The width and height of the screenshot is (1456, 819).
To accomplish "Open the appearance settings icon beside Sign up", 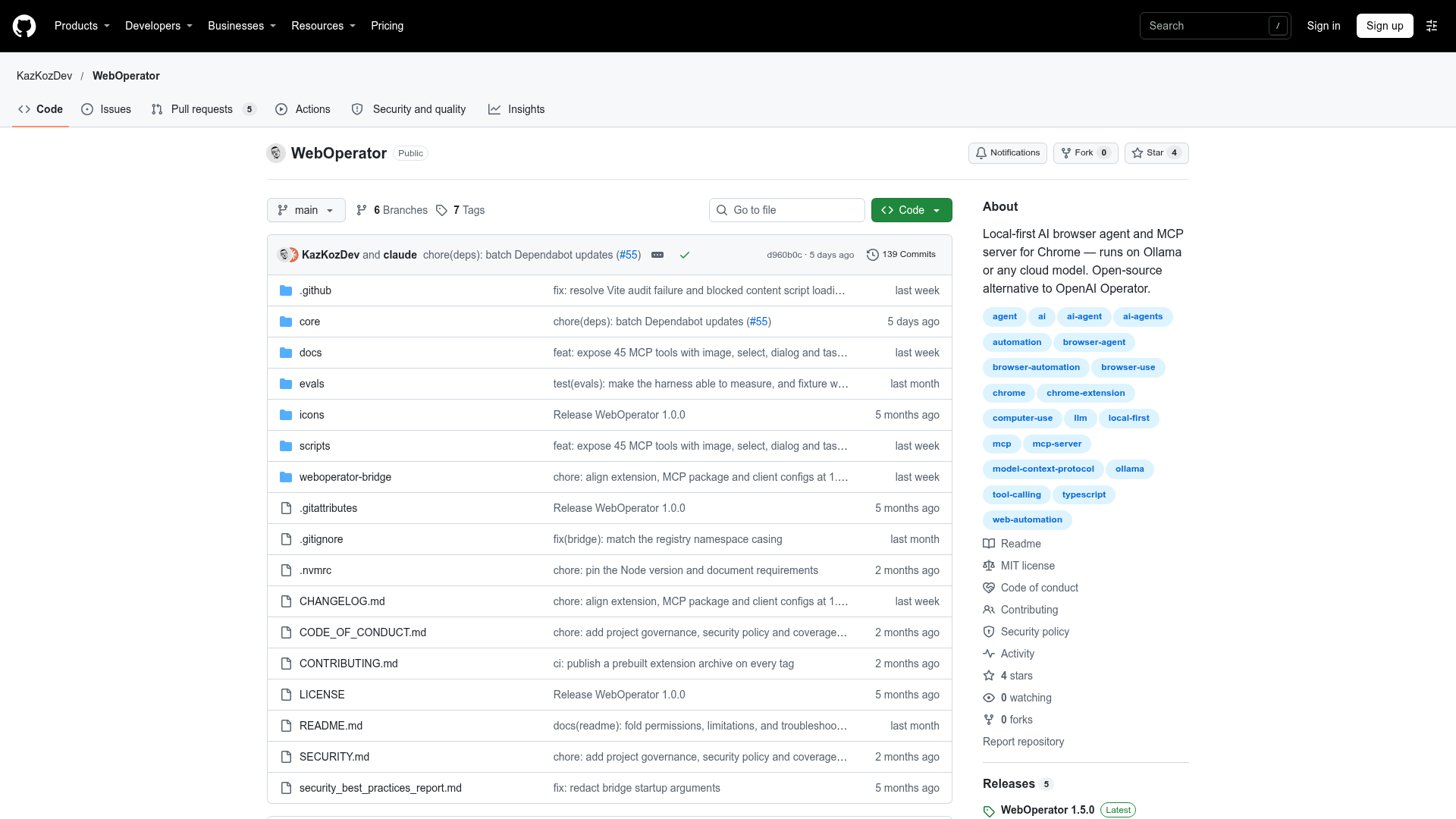I will tap(1432, 26).
